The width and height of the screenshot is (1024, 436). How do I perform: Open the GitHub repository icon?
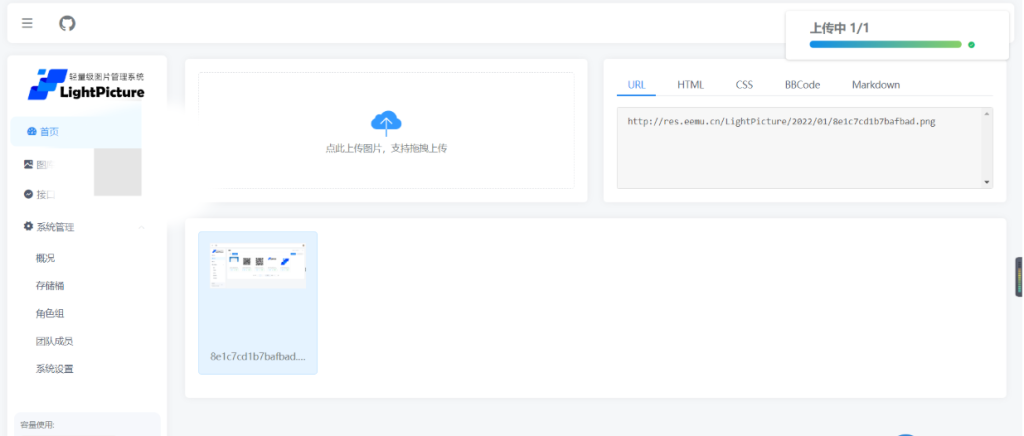point(67,23)
